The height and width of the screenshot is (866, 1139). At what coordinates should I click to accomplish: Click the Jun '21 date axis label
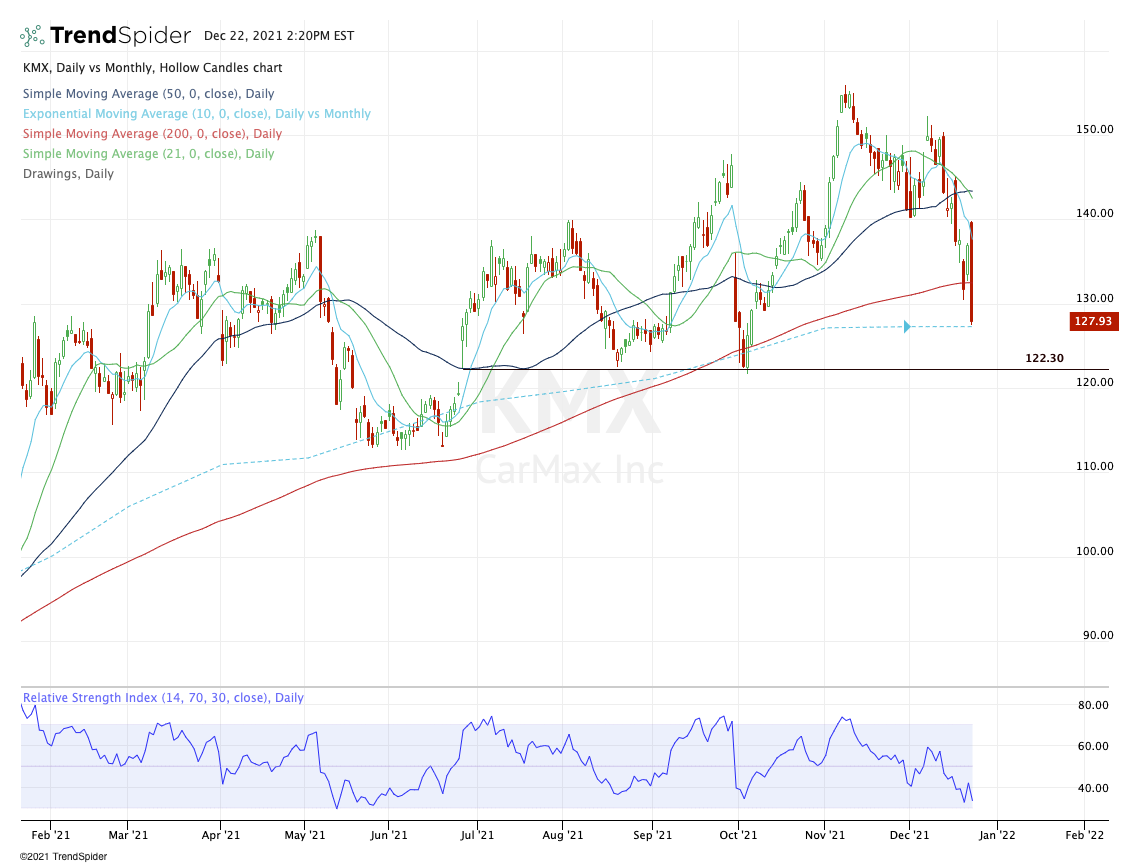(389, 835)
